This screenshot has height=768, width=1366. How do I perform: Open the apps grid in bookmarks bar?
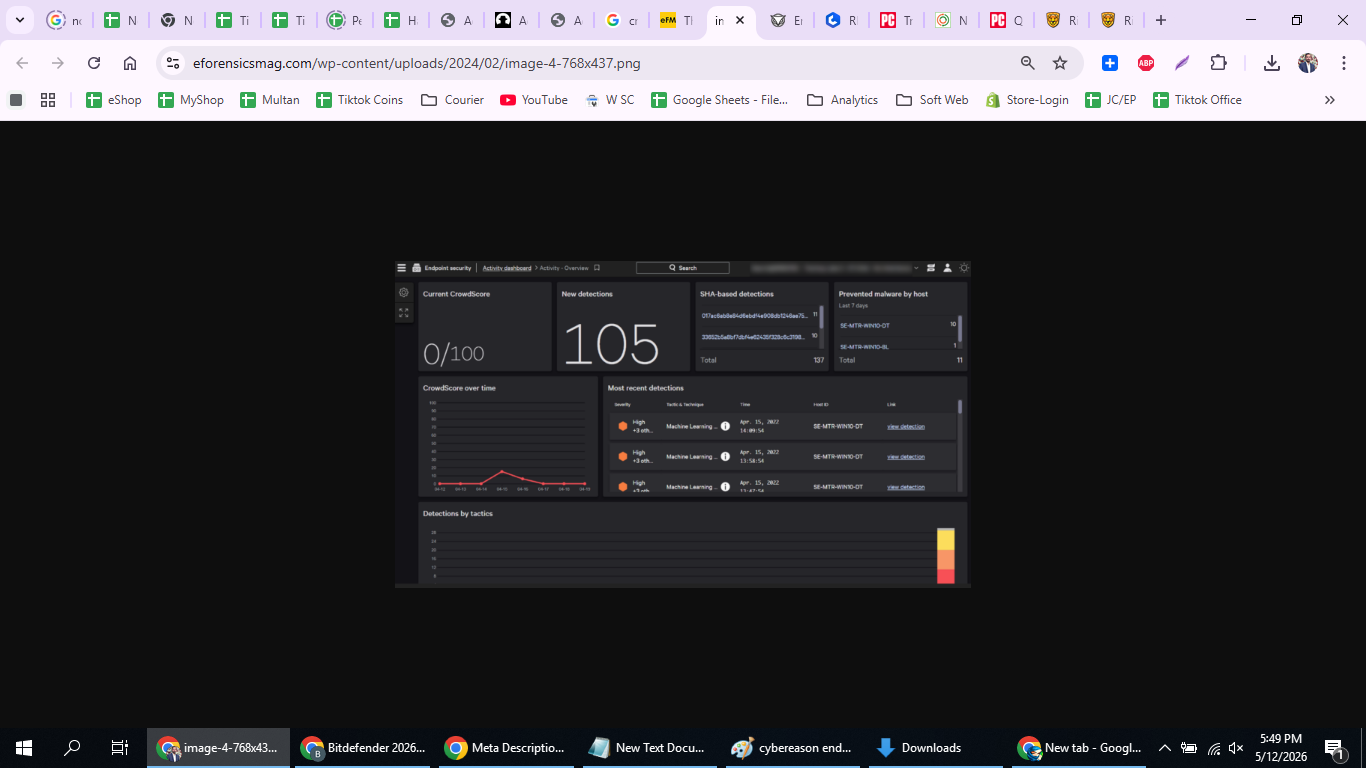click(47, 100)
